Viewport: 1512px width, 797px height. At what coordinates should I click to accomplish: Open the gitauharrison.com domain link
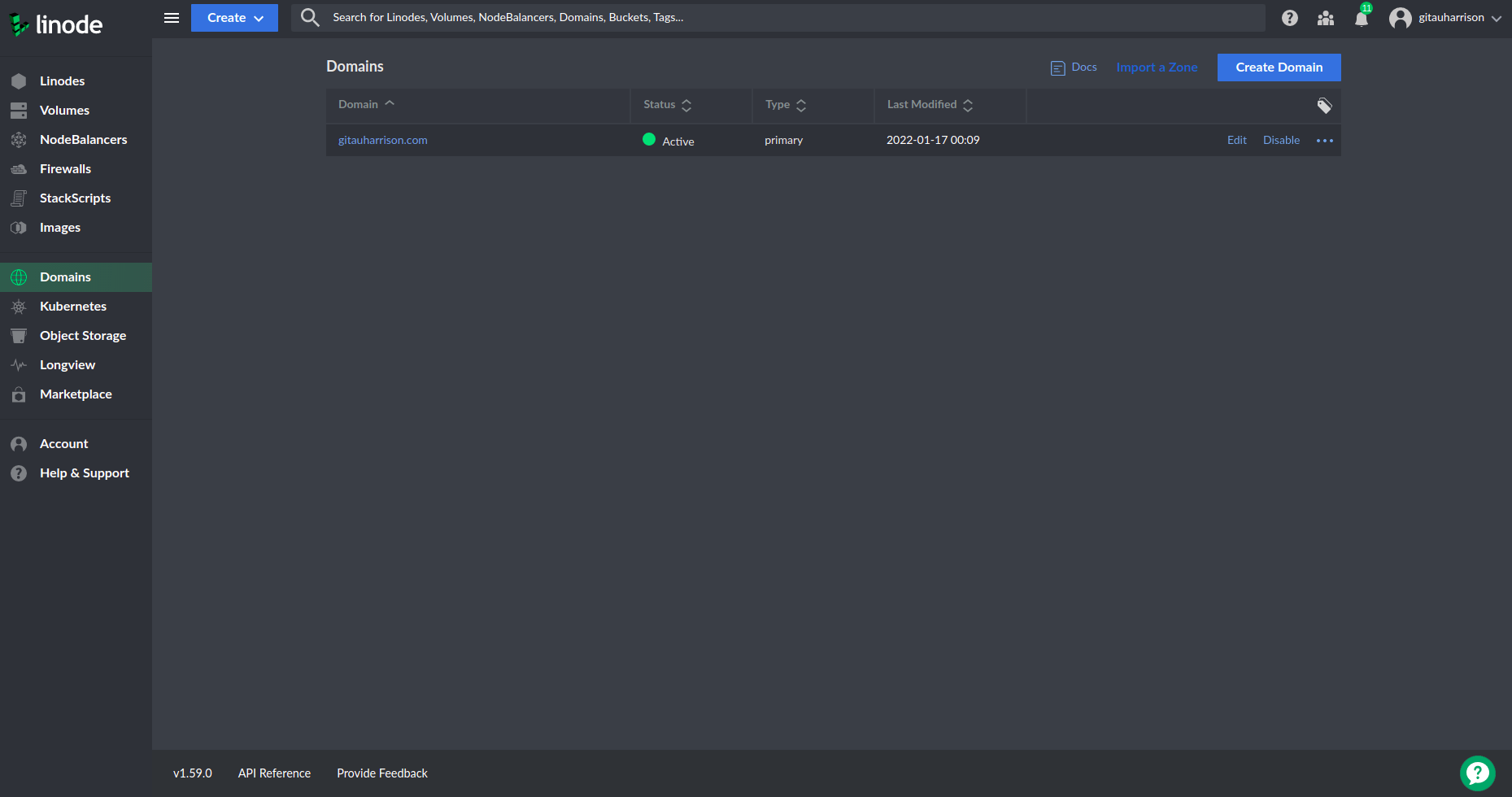click(x=382, y=140)
